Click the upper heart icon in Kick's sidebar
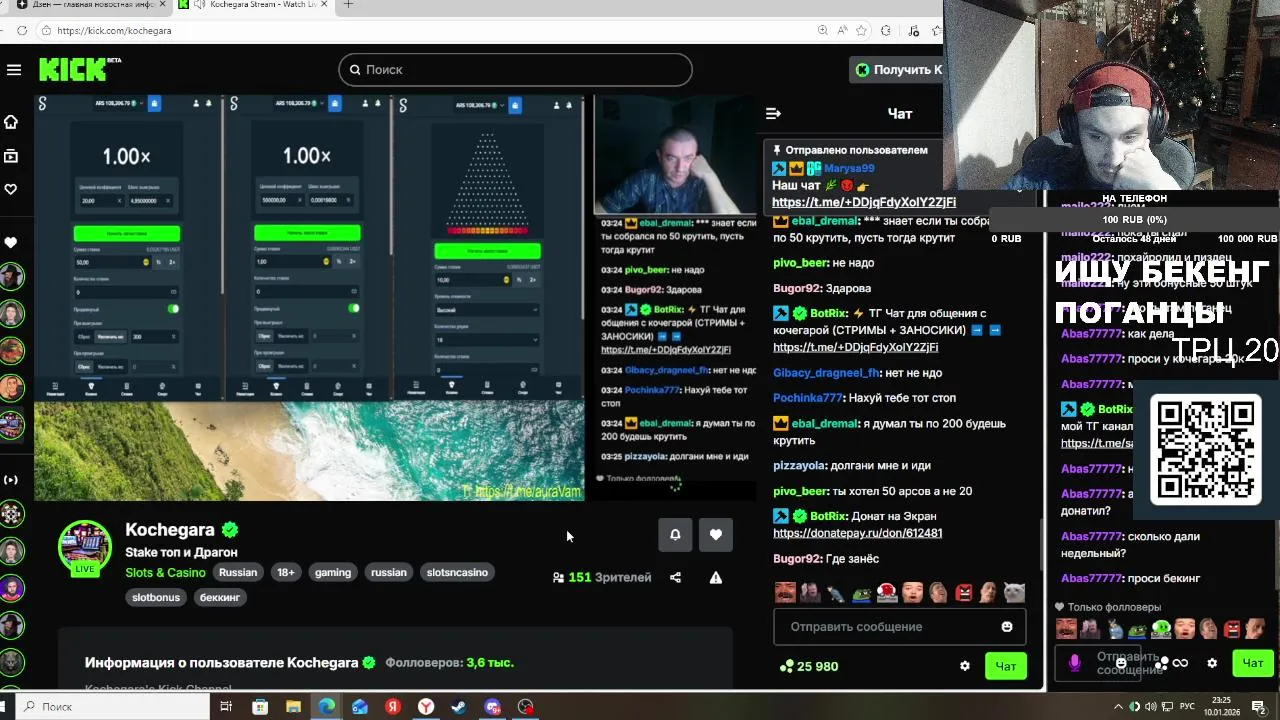The height and width of the screenshot is (720, 1280). coord(11,189)
